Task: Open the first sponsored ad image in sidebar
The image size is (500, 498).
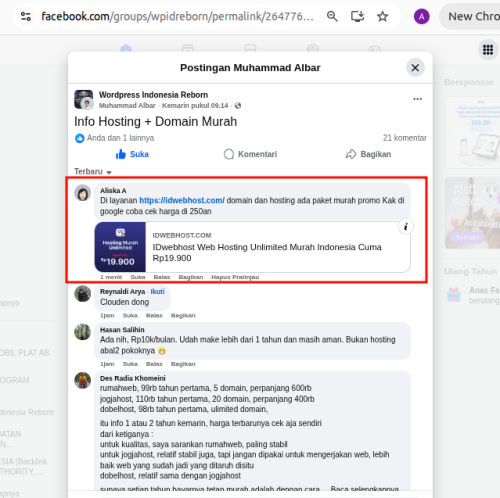Action: [x=472, y=132]
